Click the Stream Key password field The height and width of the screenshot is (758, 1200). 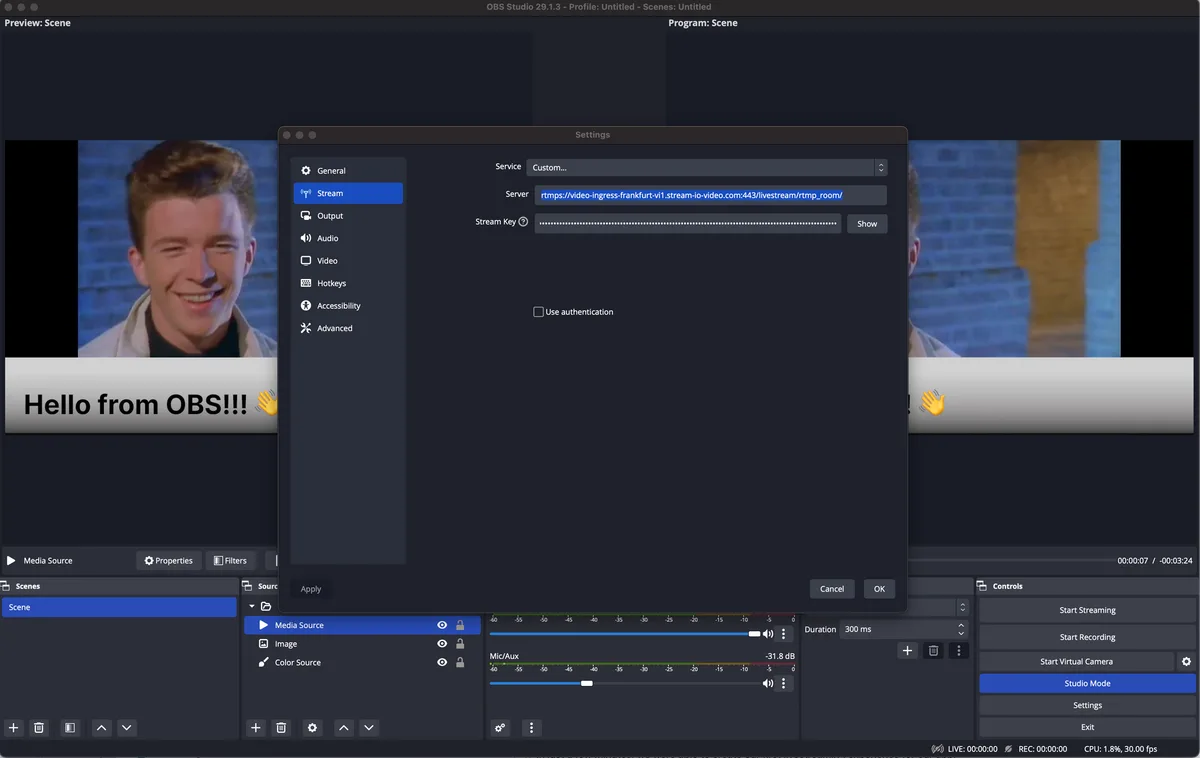[x=687, y=224]
